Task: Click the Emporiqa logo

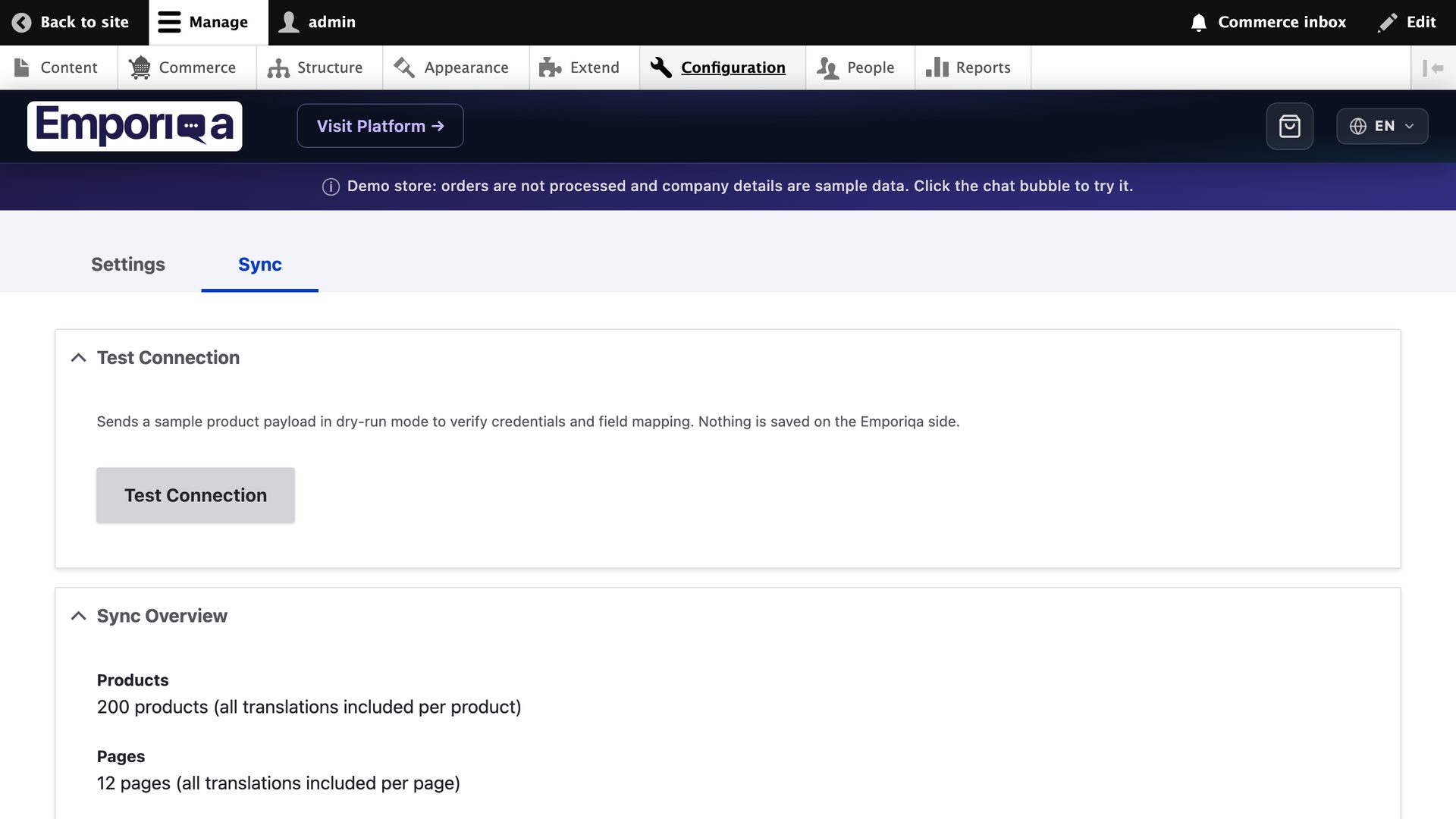Action: point(135,126)
